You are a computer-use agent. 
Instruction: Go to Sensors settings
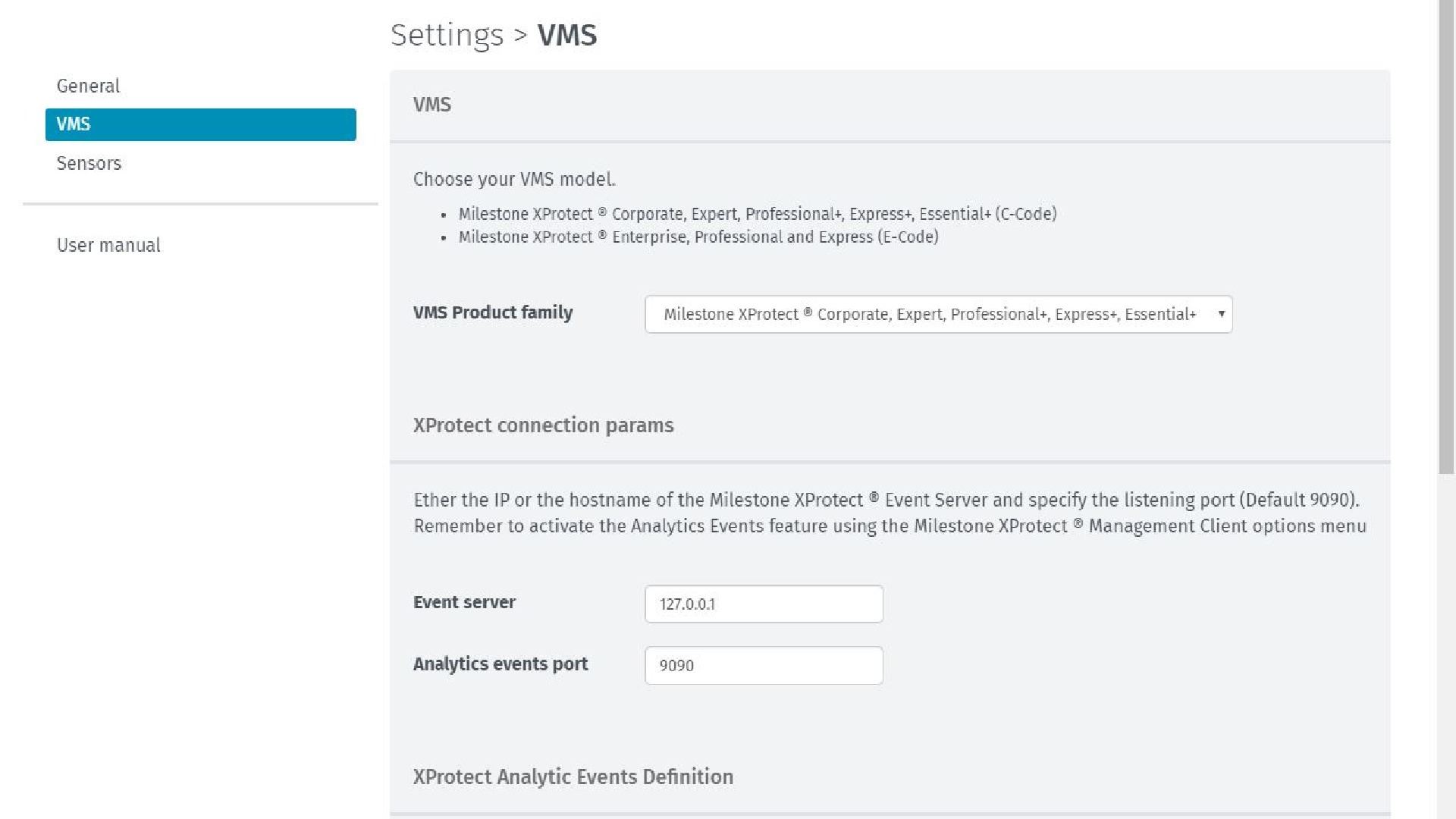coord(89,163)
